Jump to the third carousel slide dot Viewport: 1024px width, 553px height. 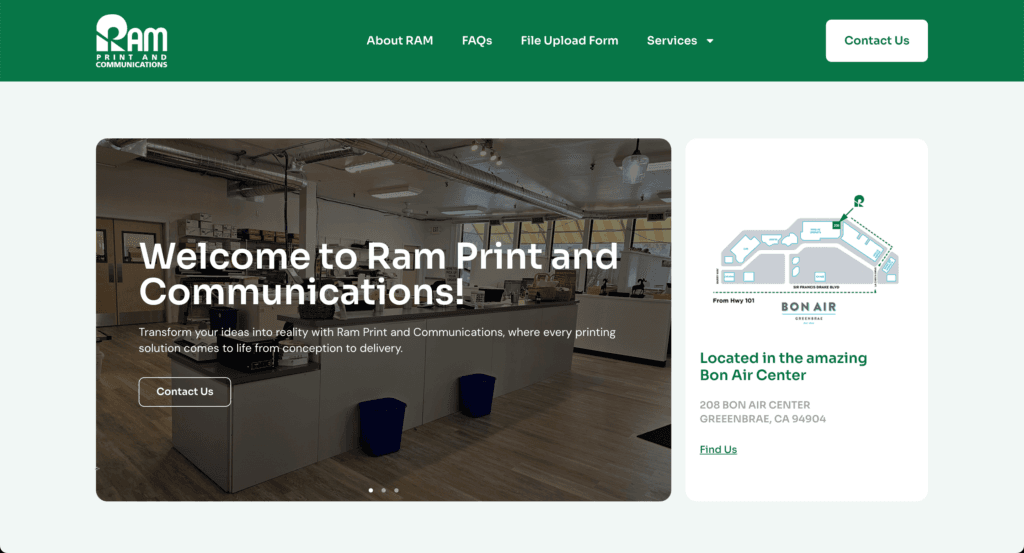(x=396, y=490)
